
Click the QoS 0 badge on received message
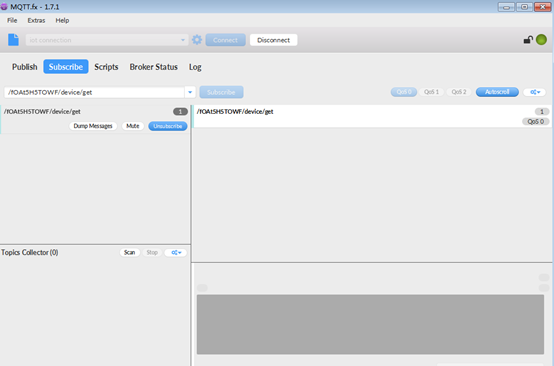click(536, 122)
